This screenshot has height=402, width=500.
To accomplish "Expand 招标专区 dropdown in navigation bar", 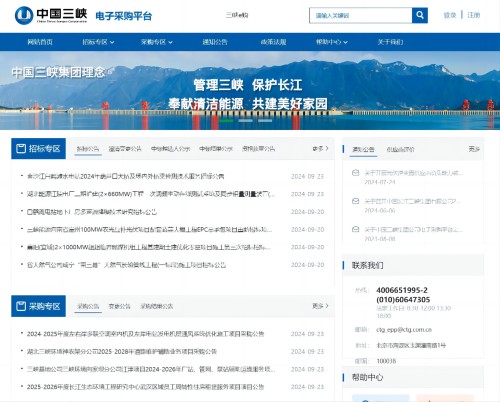I will (x=98, y=42).
